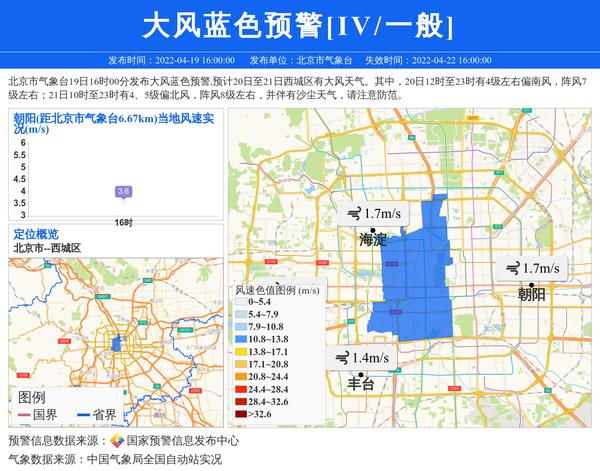Select the >32.6 maroon legend swatch
The image size is (600, 471).
(x=241, y=414)
